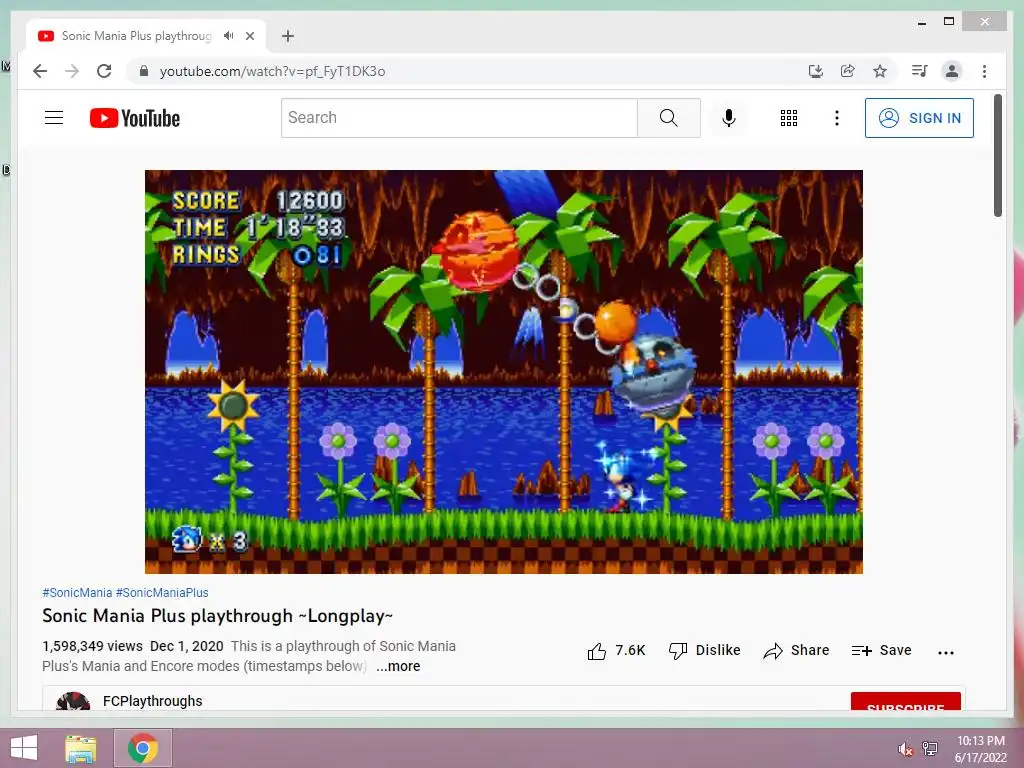
Task: Open YouTube settings three-dot menu
Action: coord(837,118)
